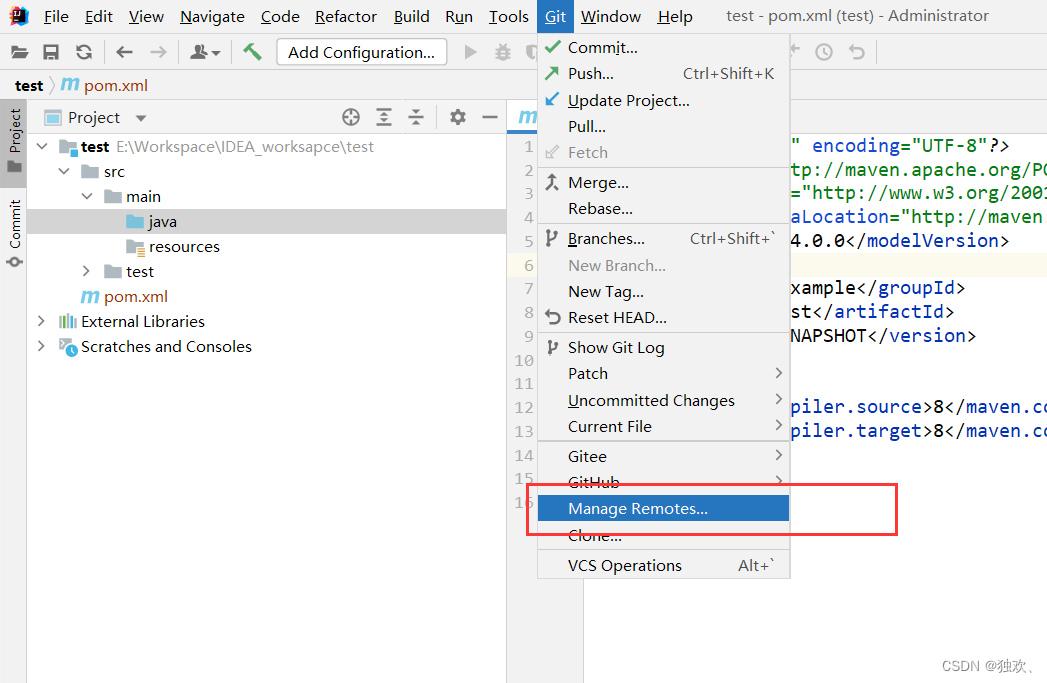Image resolution: width=1047 pixels, height=683 pixels.
Task: Click the Rollback undo arrow icon
Action: point(857,52)
